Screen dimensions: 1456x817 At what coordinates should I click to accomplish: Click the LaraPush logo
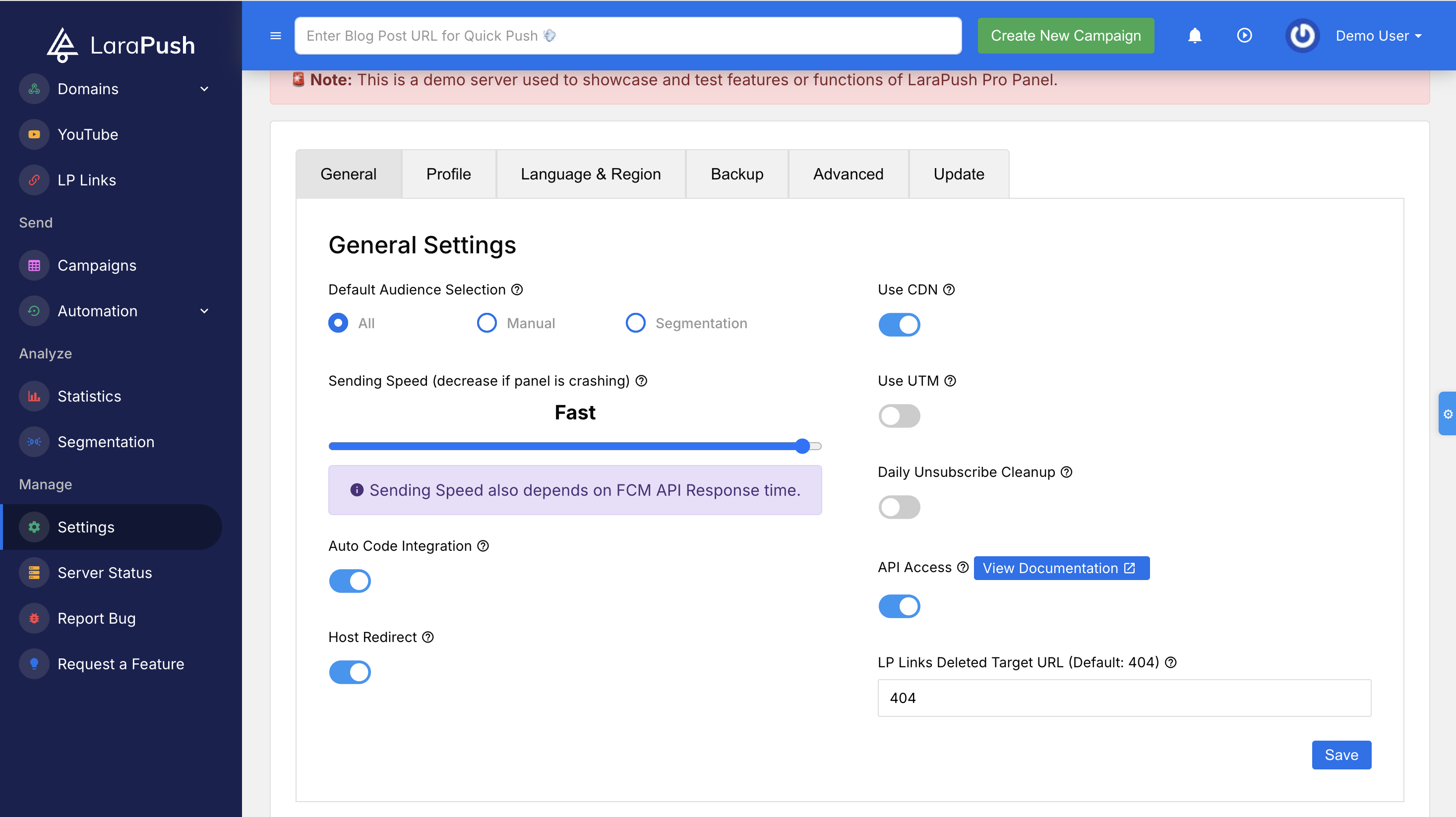(x=121, y=45)
